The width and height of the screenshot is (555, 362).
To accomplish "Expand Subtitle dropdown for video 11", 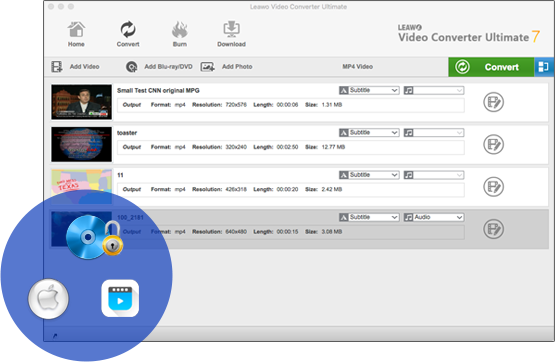I will [369, 175].
